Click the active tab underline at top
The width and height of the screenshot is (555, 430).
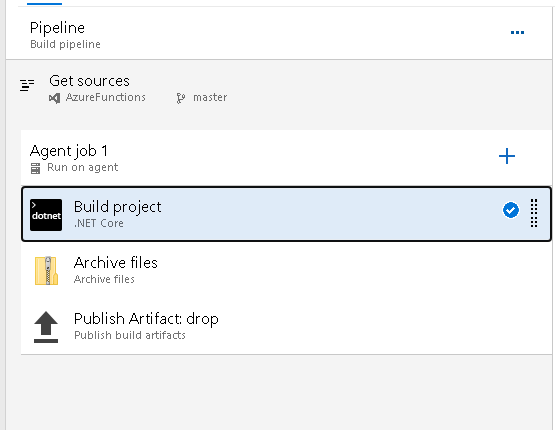45,3
